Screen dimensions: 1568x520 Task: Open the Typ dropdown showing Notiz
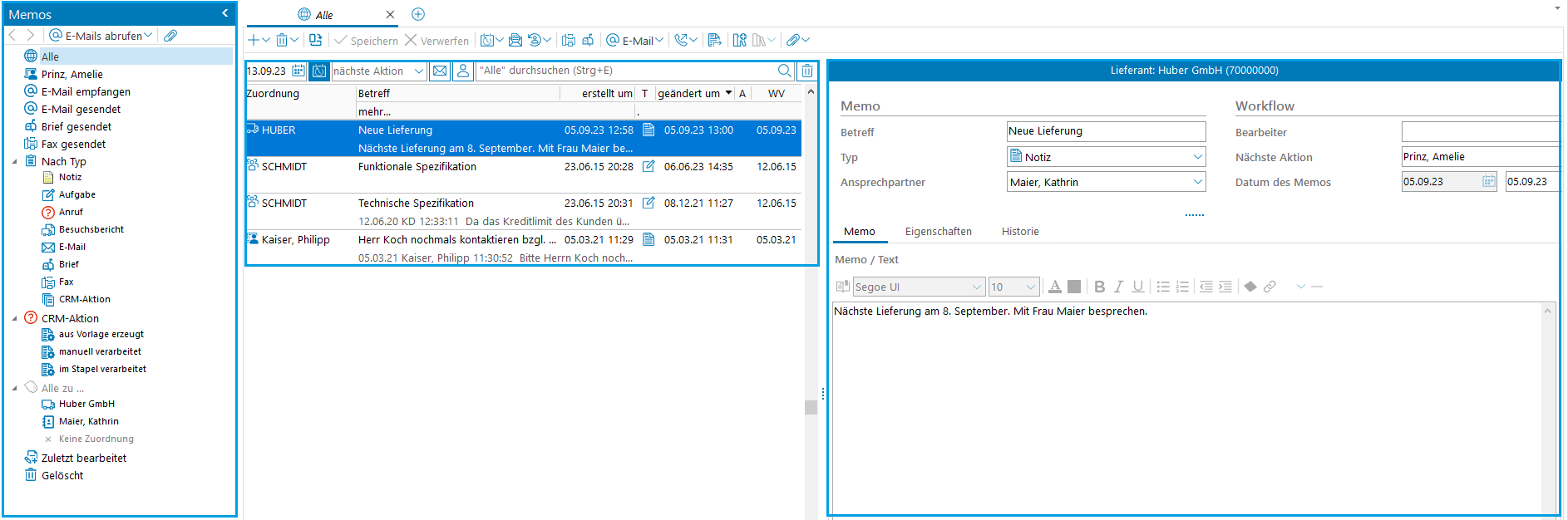point(1197,157)
